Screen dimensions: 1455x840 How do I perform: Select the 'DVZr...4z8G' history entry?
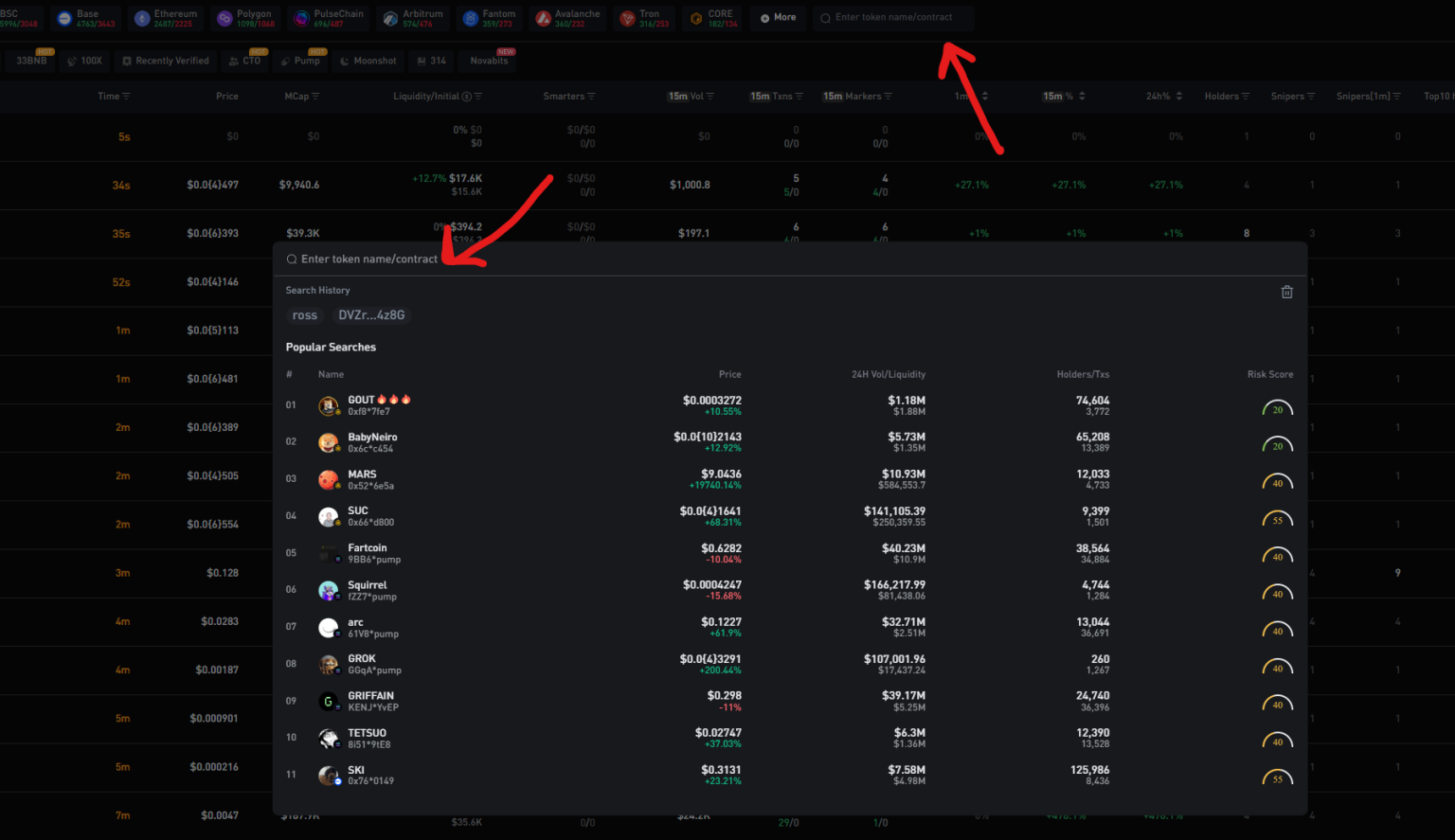pos(371,315)
